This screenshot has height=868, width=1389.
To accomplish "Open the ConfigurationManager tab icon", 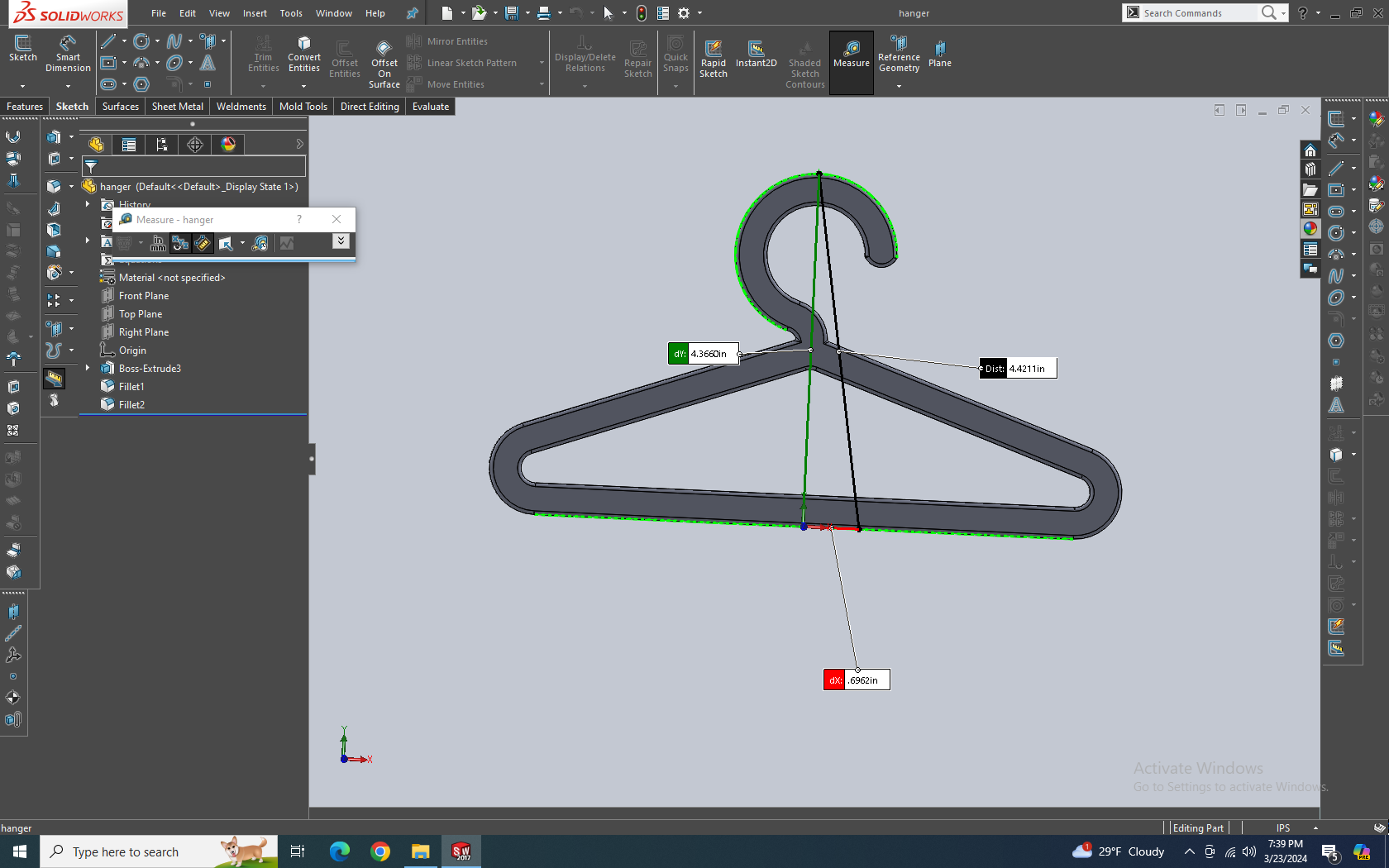I will [x=162, y=145].
